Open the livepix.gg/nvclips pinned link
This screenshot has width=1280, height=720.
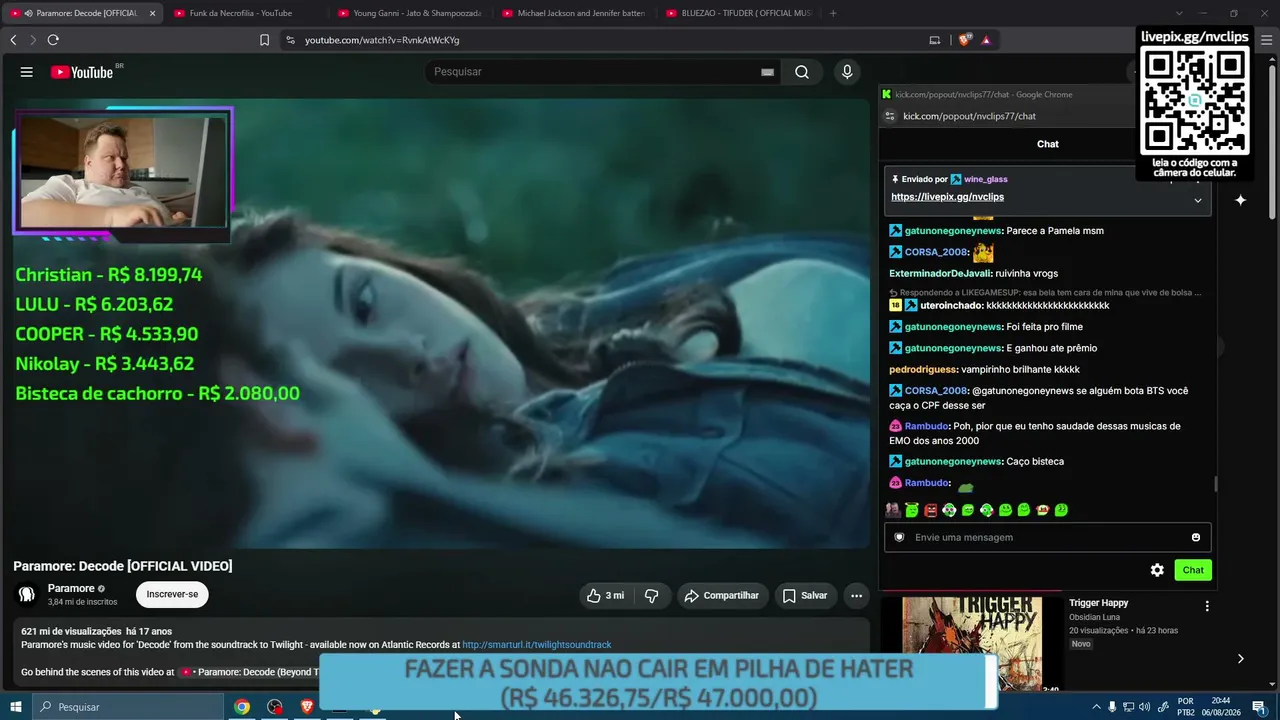[x=947, y=197]
